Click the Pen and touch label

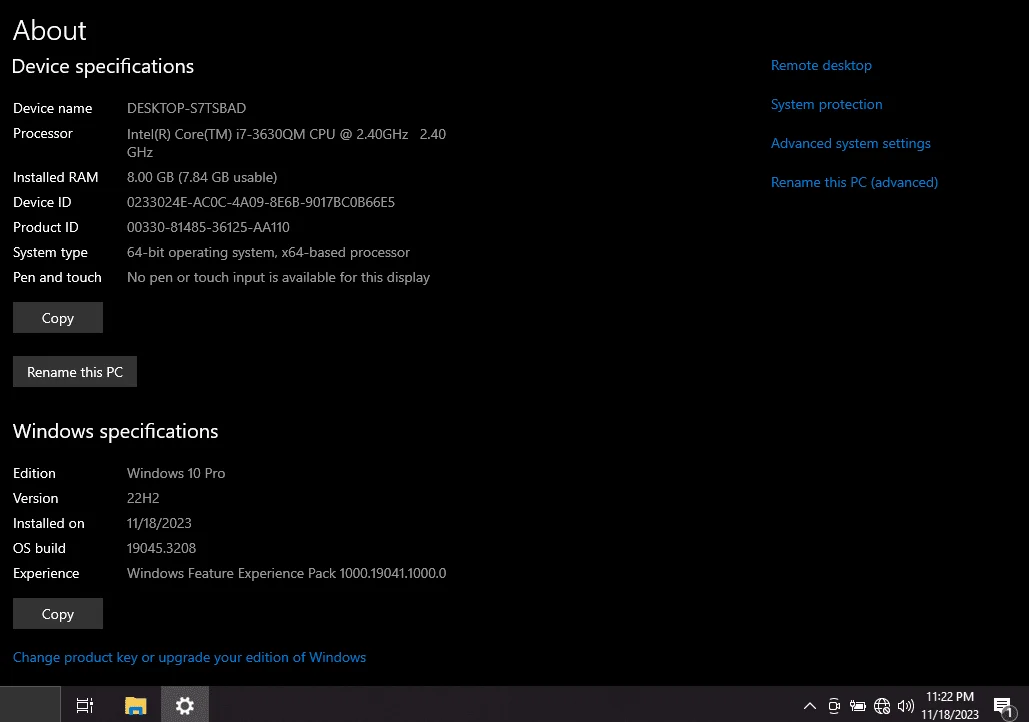pos(57,278)
